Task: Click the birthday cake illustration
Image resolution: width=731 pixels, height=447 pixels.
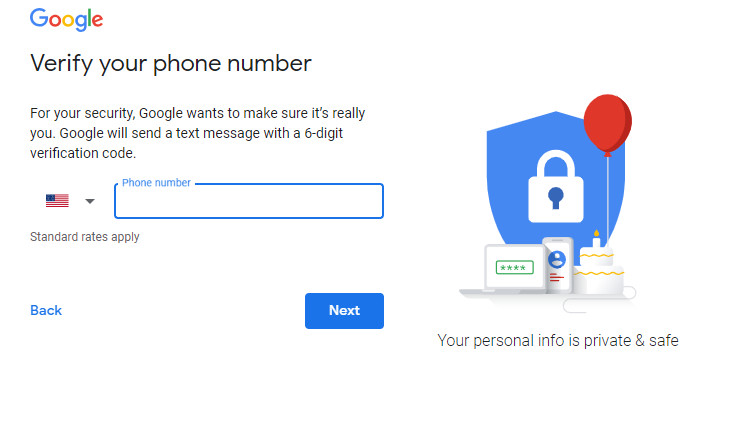Action: point(599,270)
